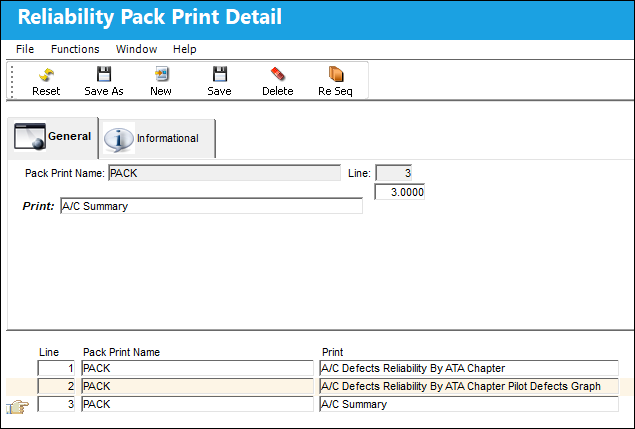Click PACK name in row 2
This screenshot has width=635, height=429.
tap(197, 386)
